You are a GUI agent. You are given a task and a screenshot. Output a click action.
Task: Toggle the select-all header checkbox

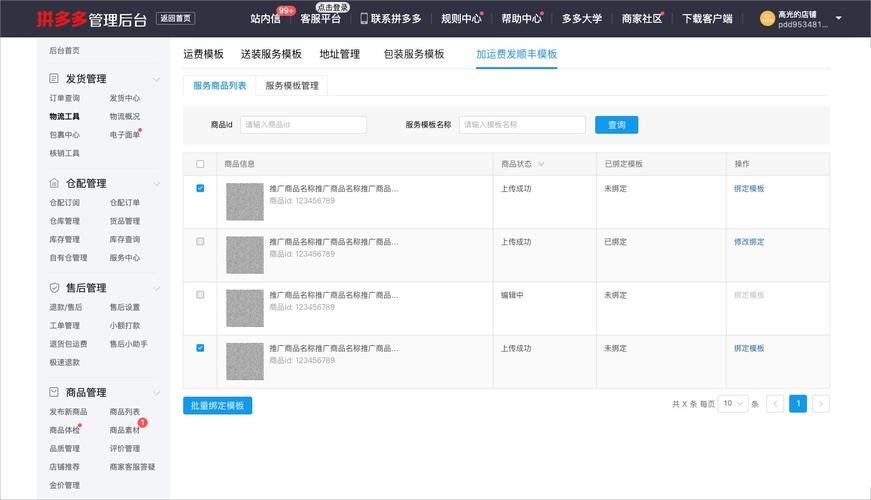[x=200, y=164]
